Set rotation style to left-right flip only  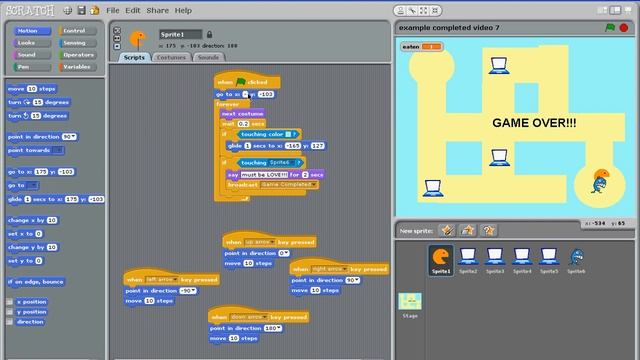pyautogui.click(x=117, y=38)
